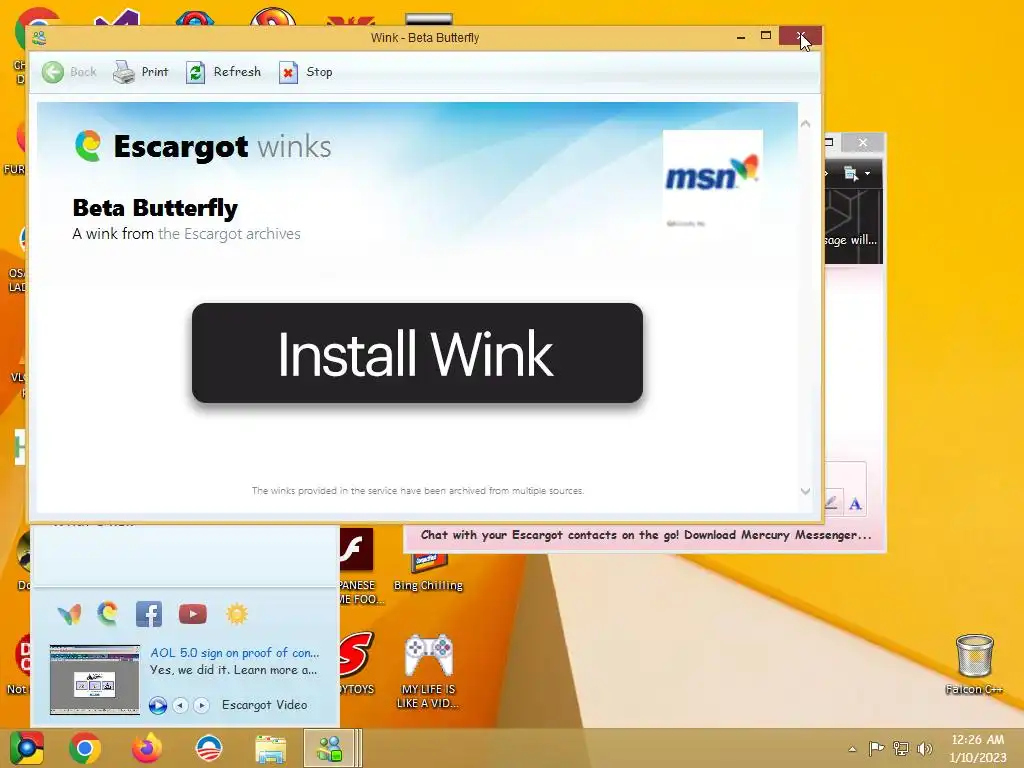Show hidden tray icons arrow

pyautogui.click(x=852, y=749)
